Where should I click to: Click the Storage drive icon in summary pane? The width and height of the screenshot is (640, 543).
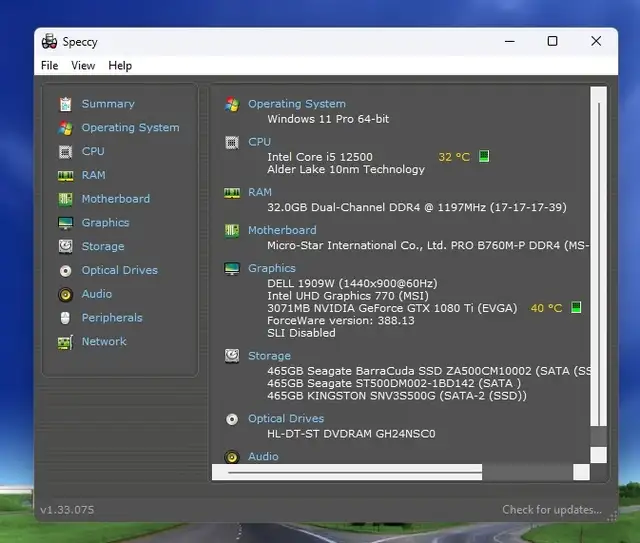[232, 356]
